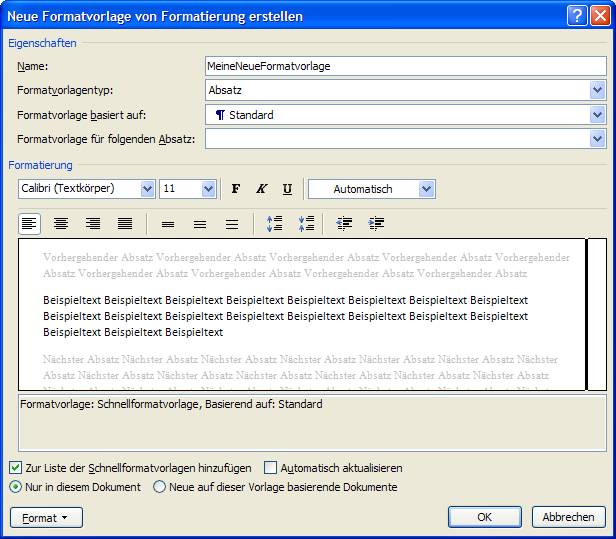This screenshot has width=616, height=539.
Task: Select justified text alignment
Action: pos(124,224)
